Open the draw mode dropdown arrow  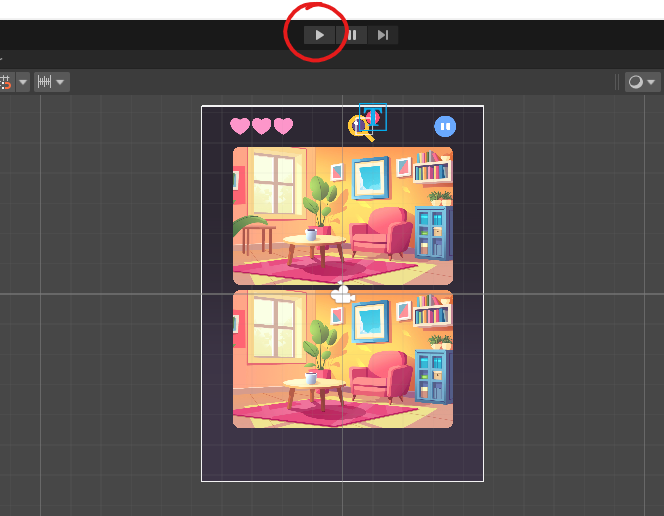(x=652, y=82)
